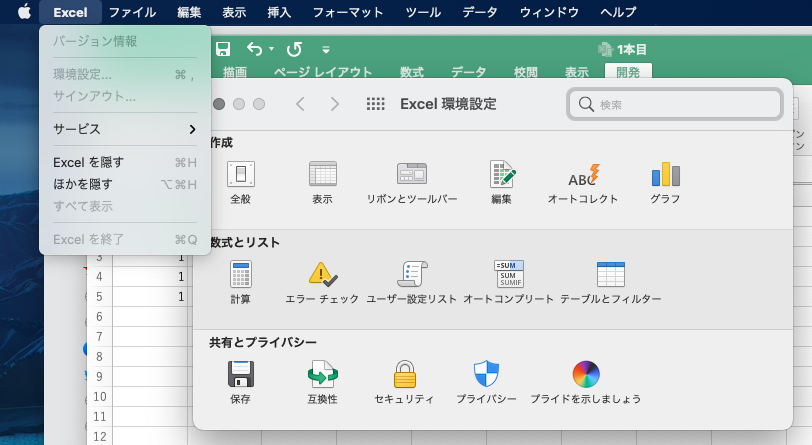
Task: Close the Excel 環境設定 window
Action: 219,104
